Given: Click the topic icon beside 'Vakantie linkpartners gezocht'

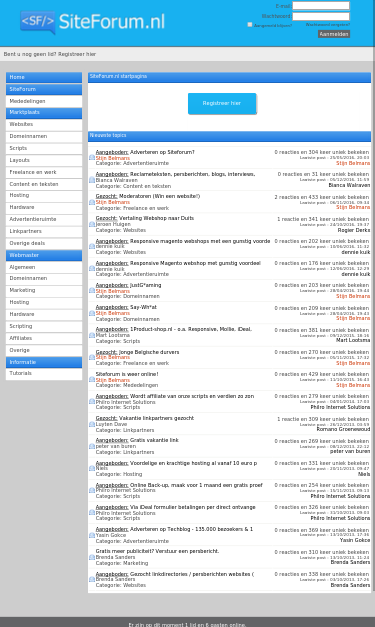Looking at the screenshot, I should [x=92, y=424].
